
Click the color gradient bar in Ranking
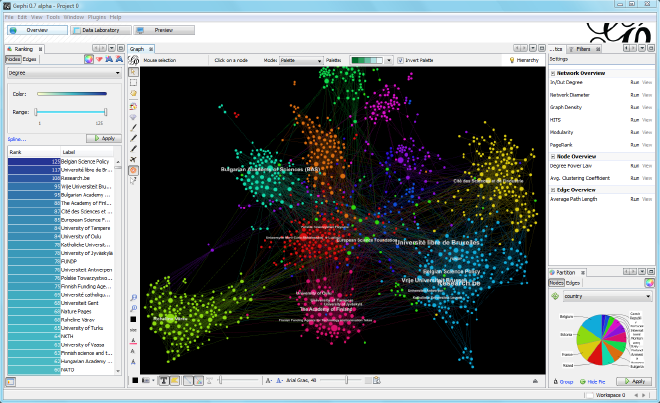tap(72, 94)
